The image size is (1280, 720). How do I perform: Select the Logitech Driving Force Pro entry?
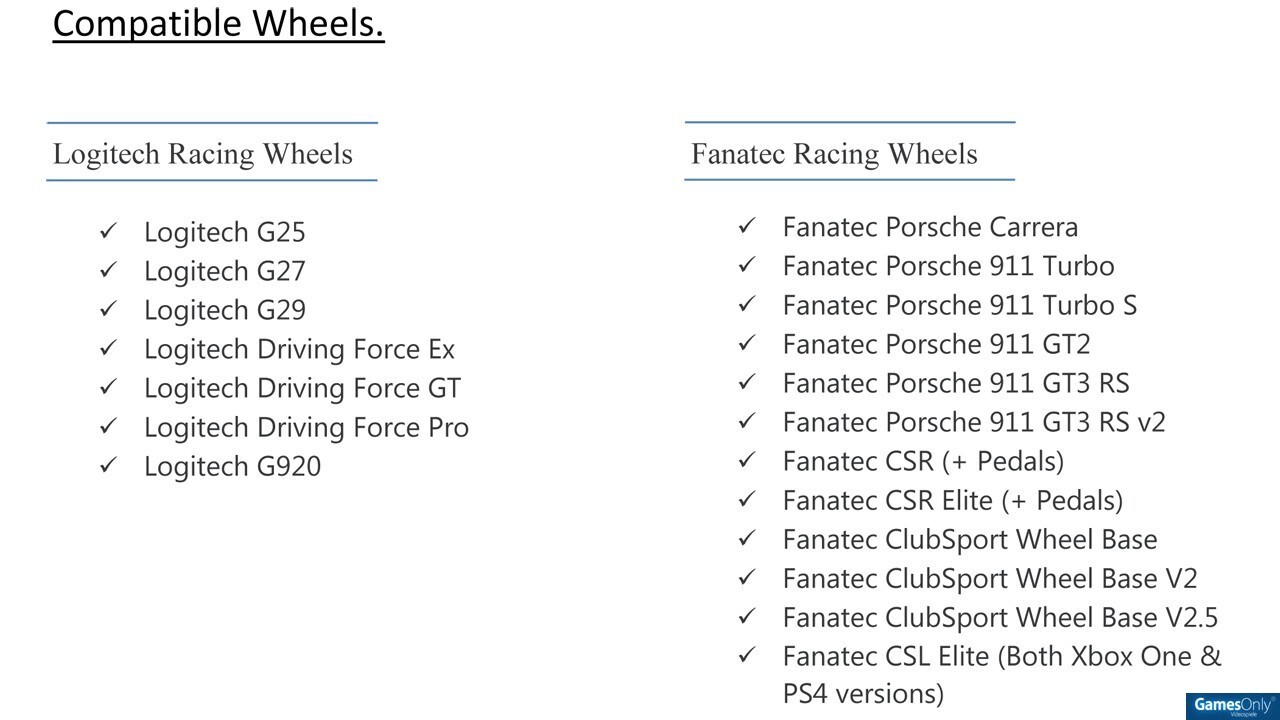coord(306,427)
